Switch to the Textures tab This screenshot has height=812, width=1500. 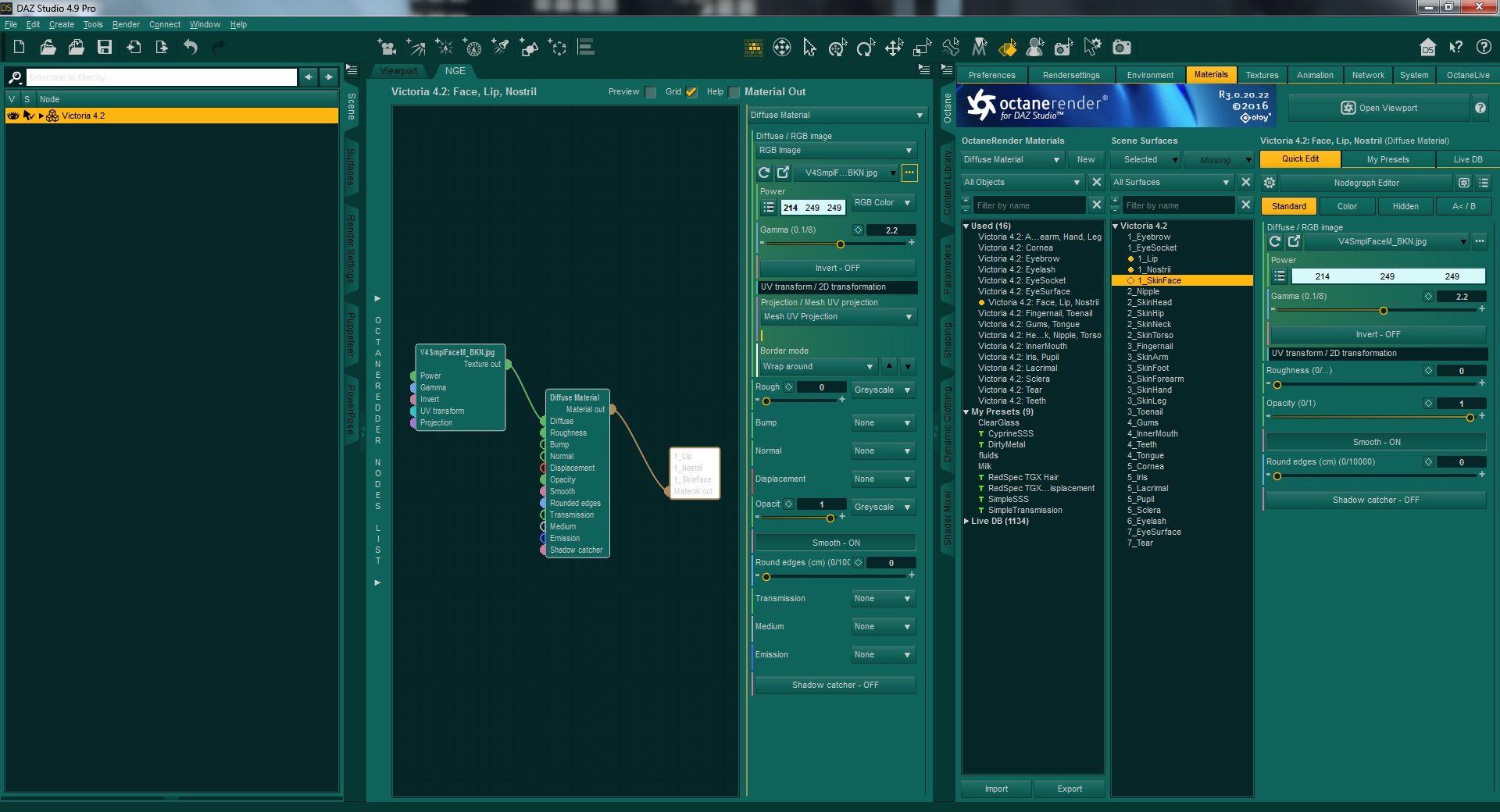[1262, 75]
